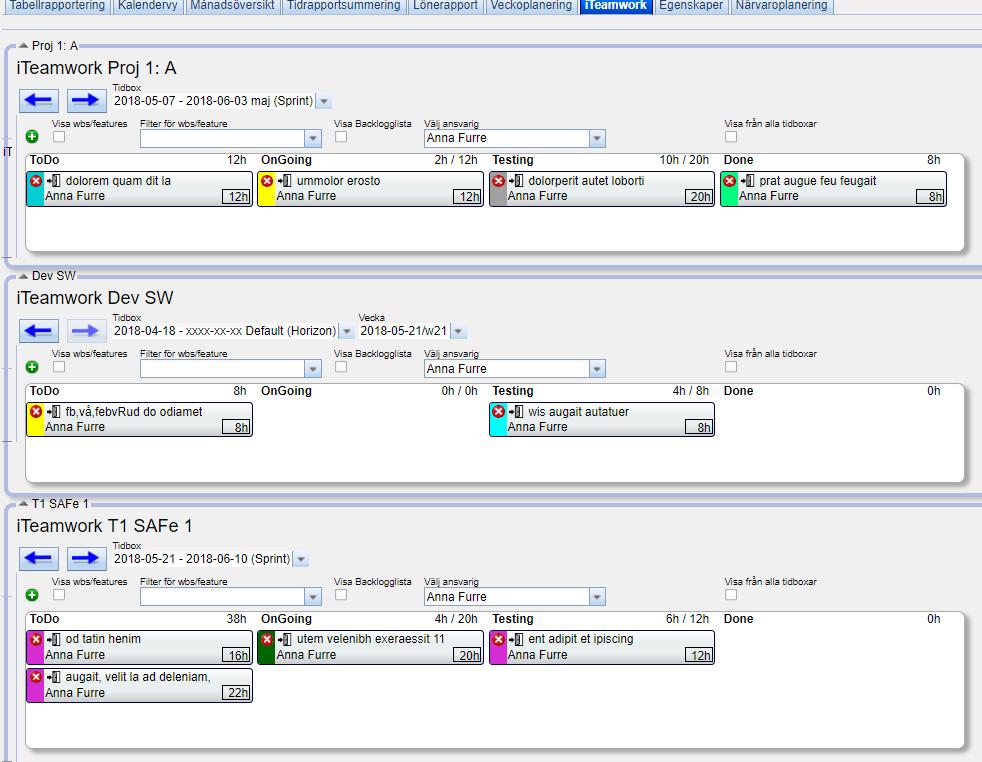This screenshot has height=762, width=982.
Task: Go to next timebox in Proj 1: A
Action: point(86,100)
